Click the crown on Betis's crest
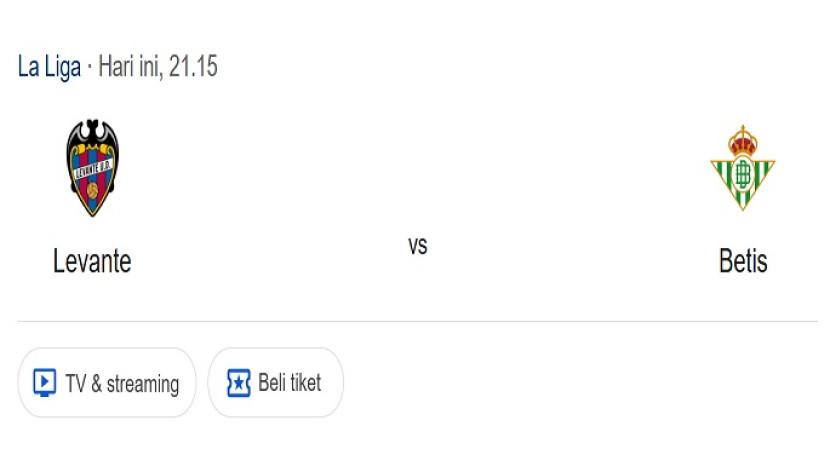This screenshot has height=466, width=830. click(x=743, y=140)
